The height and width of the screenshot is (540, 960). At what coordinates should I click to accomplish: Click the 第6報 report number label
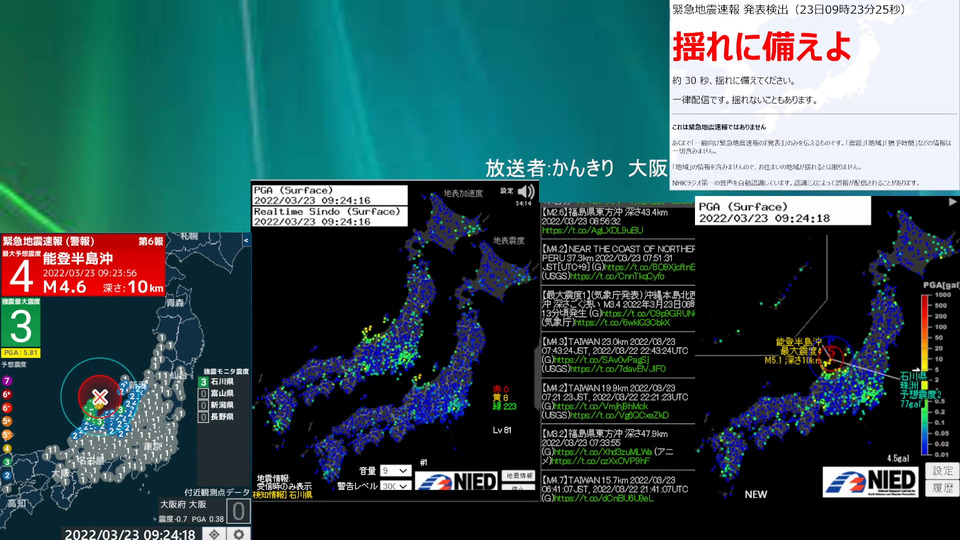pyautogui.click(x=151, y=241)
